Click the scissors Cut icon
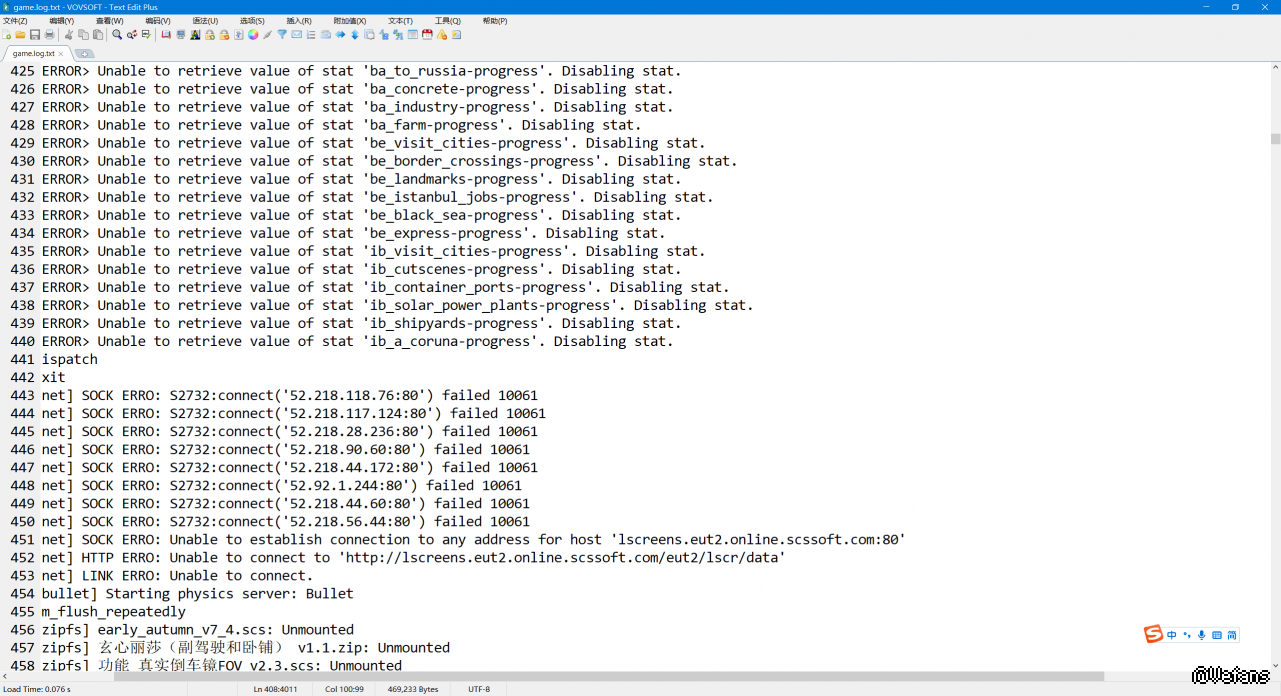 (69, 35)
